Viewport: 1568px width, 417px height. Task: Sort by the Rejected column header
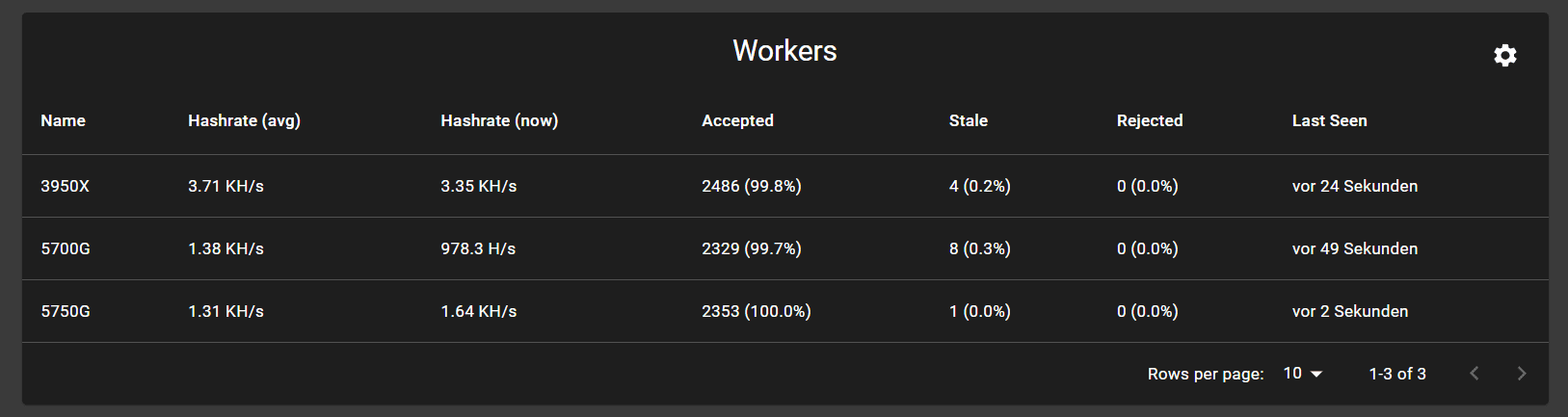pyautogui.click(x=1149, y=120)
